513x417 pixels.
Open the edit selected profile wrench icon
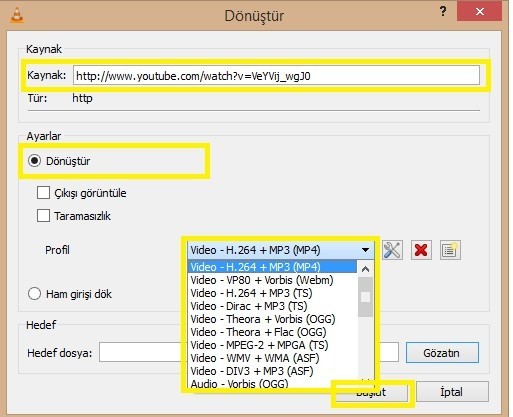point(392,250)
